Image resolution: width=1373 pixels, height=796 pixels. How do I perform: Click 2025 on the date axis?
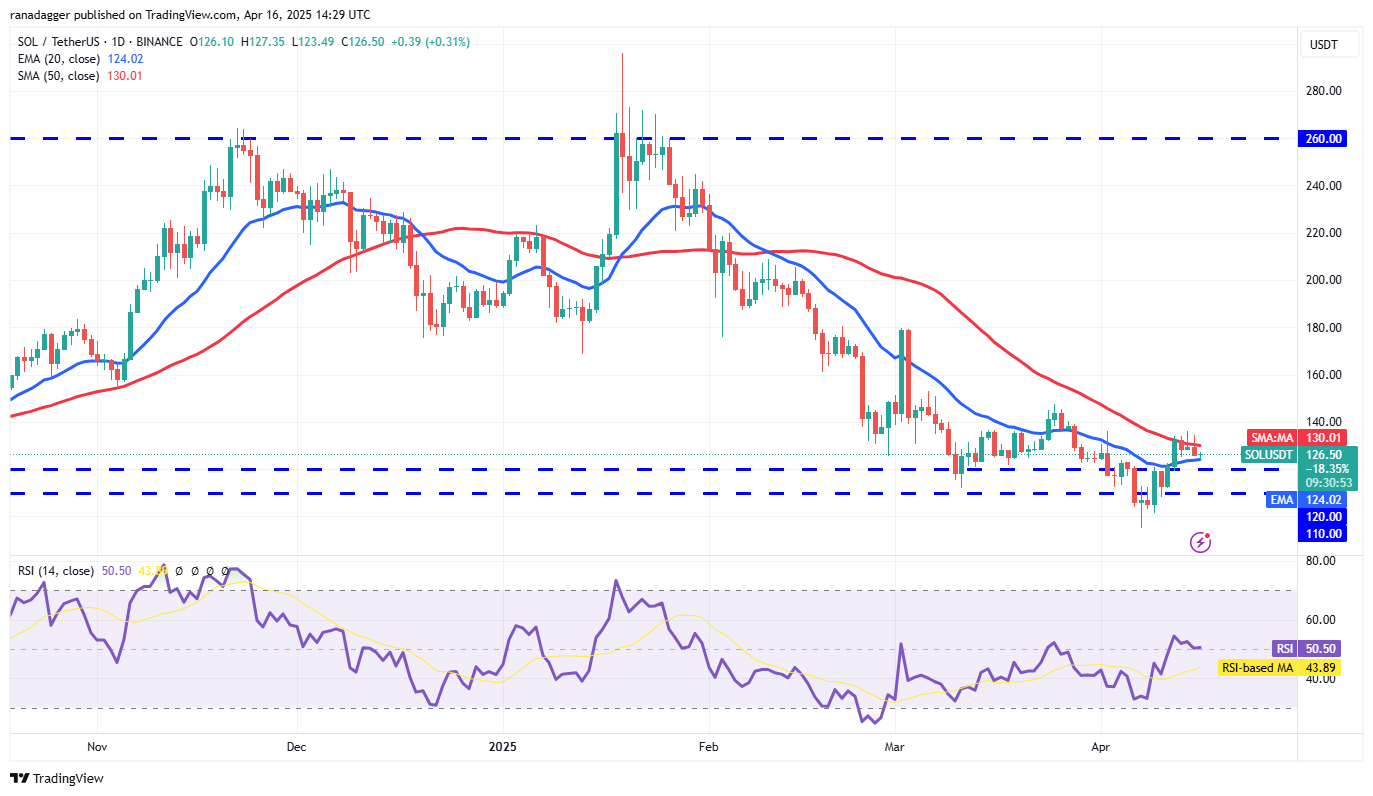tap(502, 746)
